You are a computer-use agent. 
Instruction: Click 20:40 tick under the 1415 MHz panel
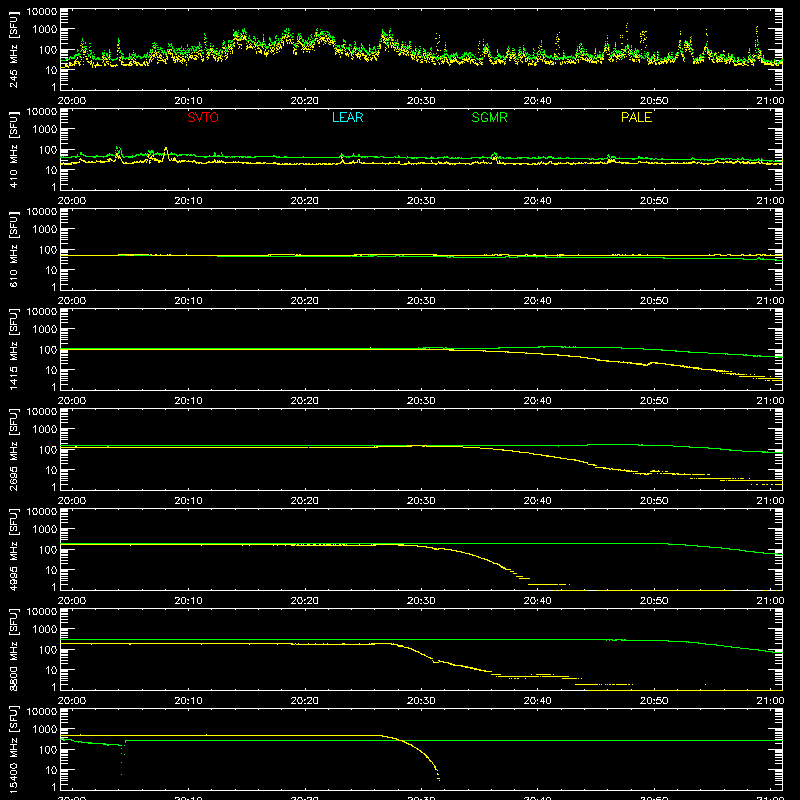537,401
